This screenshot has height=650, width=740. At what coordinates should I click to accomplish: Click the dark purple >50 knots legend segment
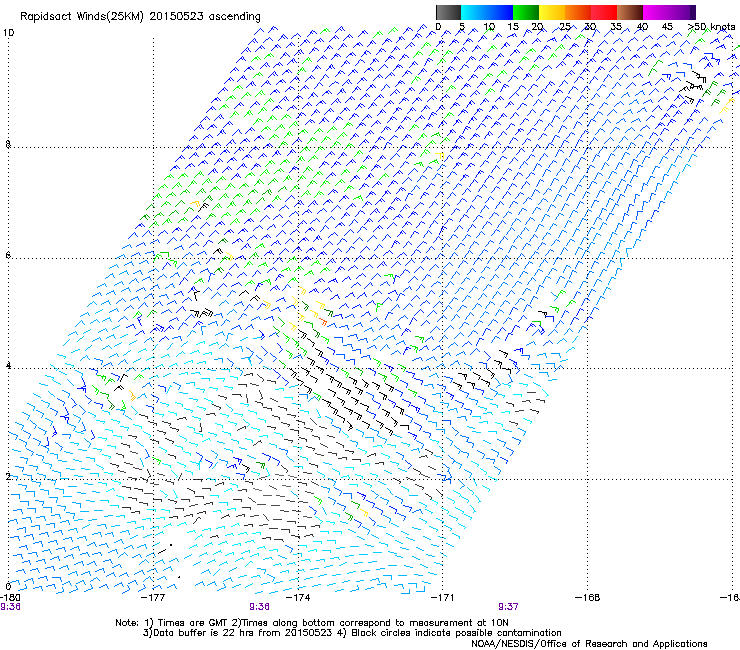[693, 12]
